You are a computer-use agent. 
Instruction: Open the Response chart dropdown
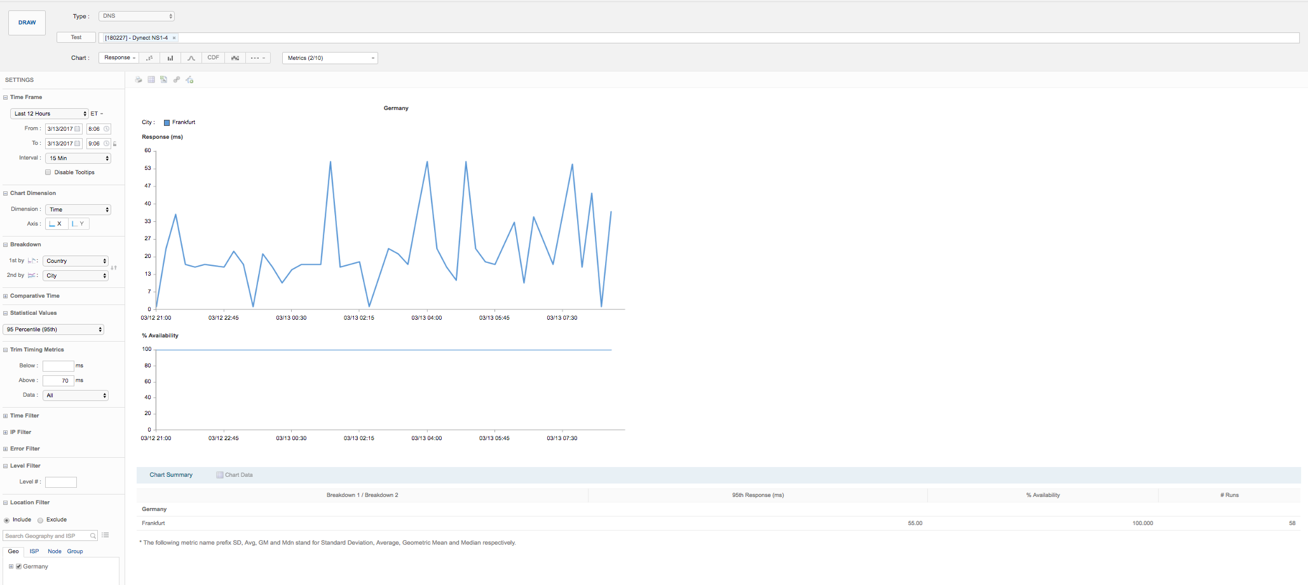click(119, 58)
